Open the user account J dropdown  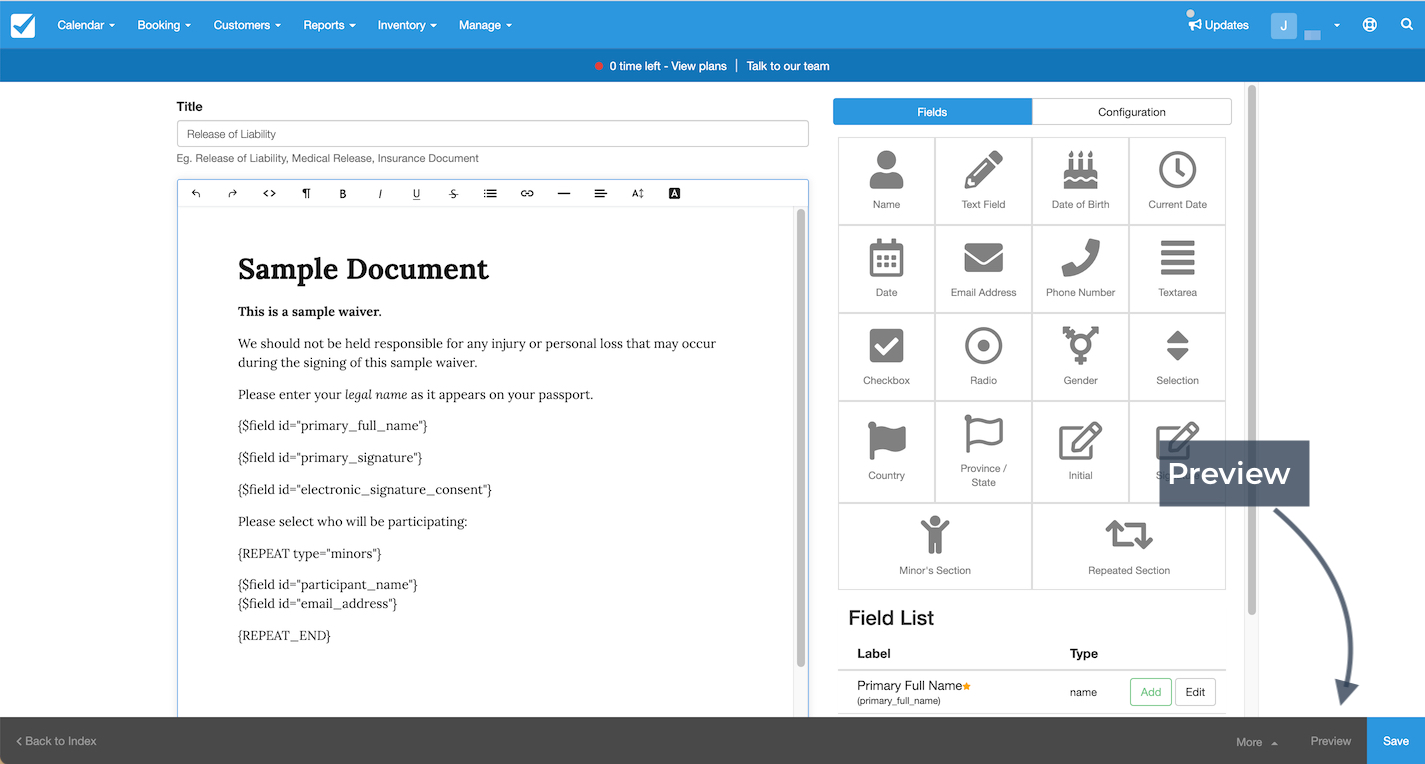coord(1305,25)
